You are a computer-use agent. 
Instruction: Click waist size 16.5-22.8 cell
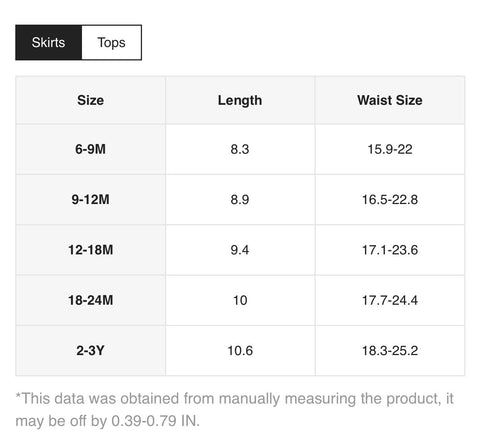tap(390, 199)
